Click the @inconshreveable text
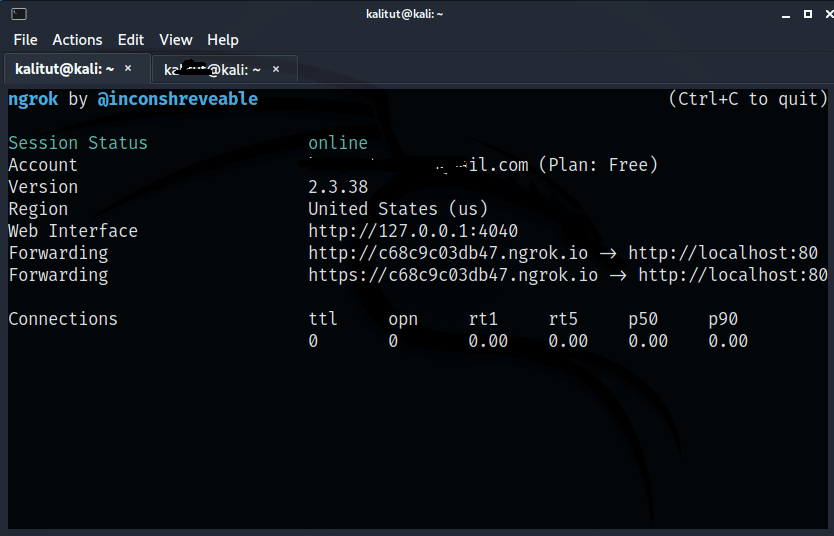834x536 pixels. click(178, 99)
